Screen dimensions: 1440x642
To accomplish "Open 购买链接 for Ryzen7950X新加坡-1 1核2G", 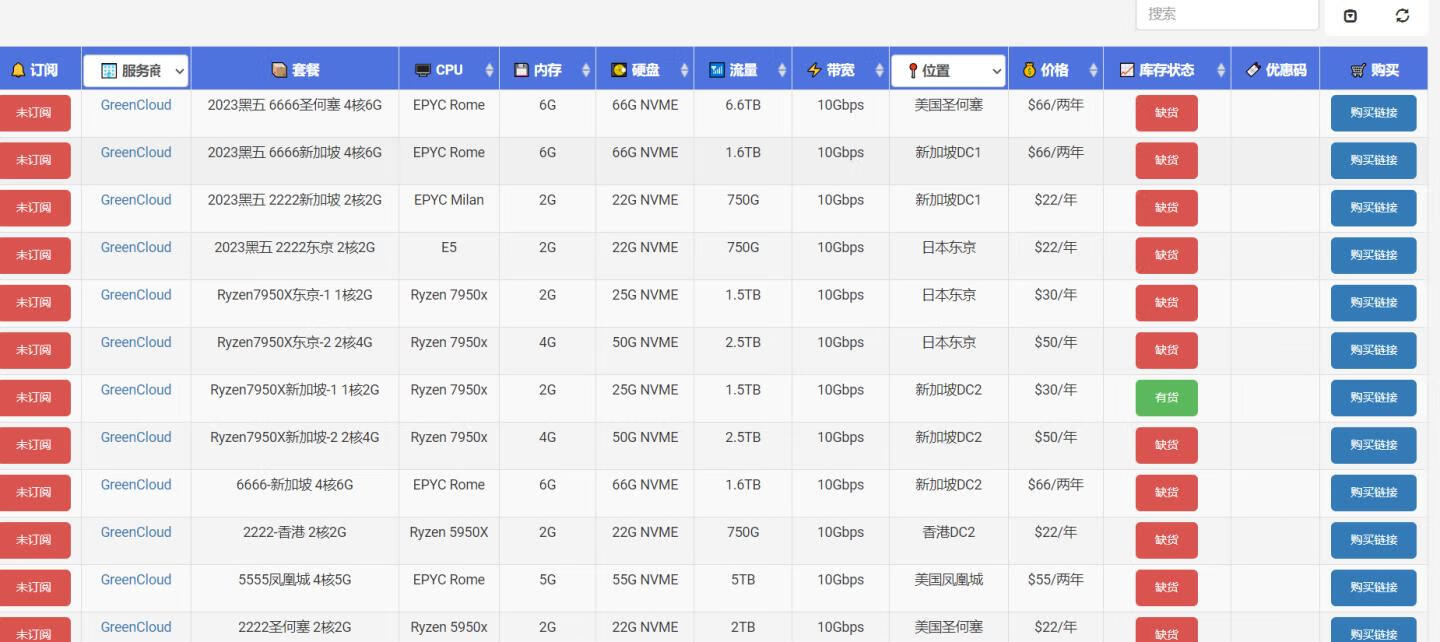I will [1373, 398].
